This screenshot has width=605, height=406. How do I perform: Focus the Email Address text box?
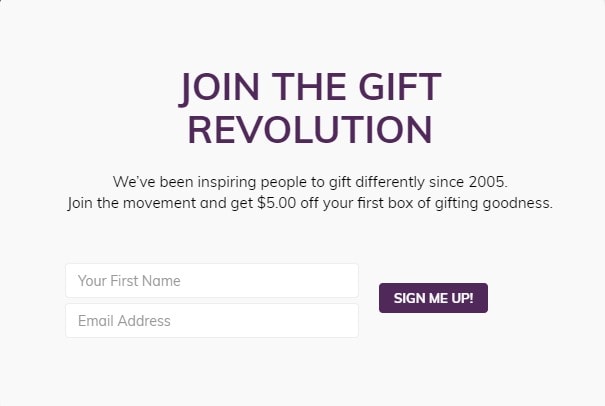click(x=212, y=321)
